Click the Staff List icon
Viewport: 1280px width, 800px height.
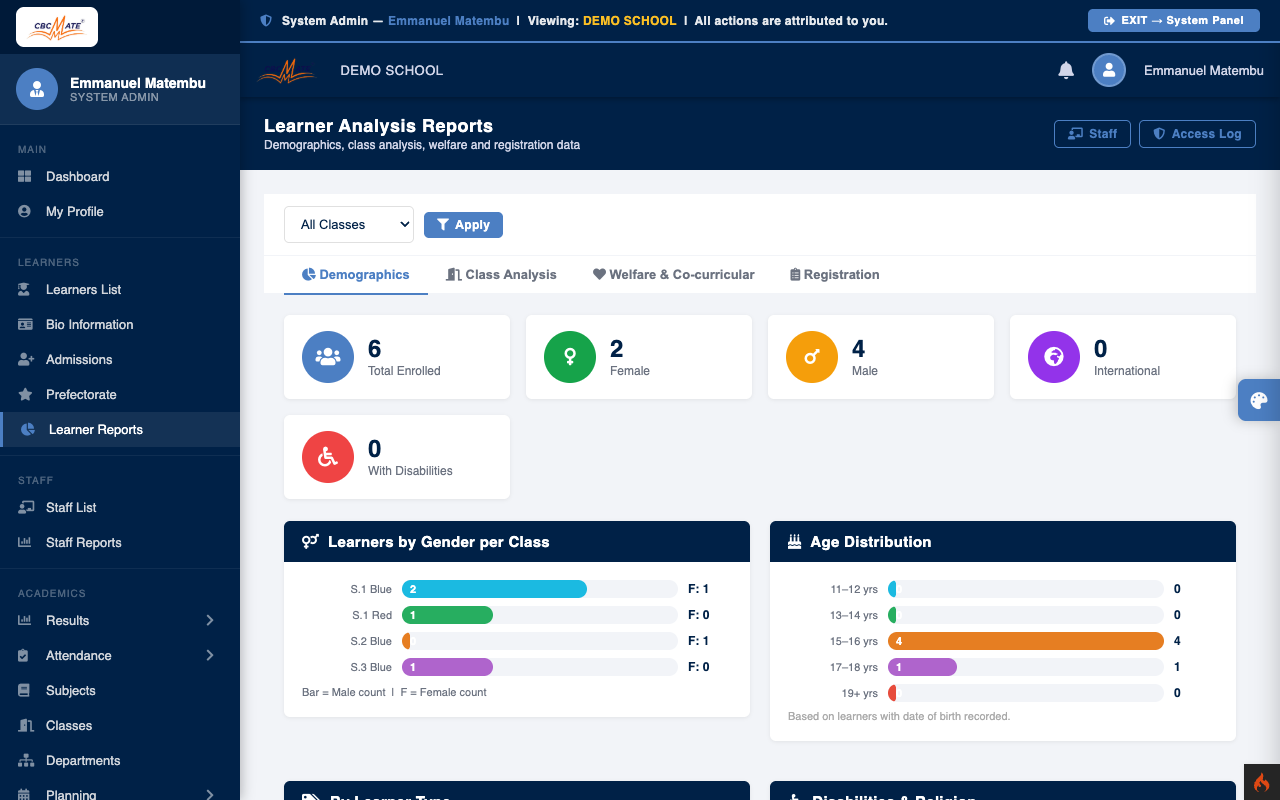(26, 507)
